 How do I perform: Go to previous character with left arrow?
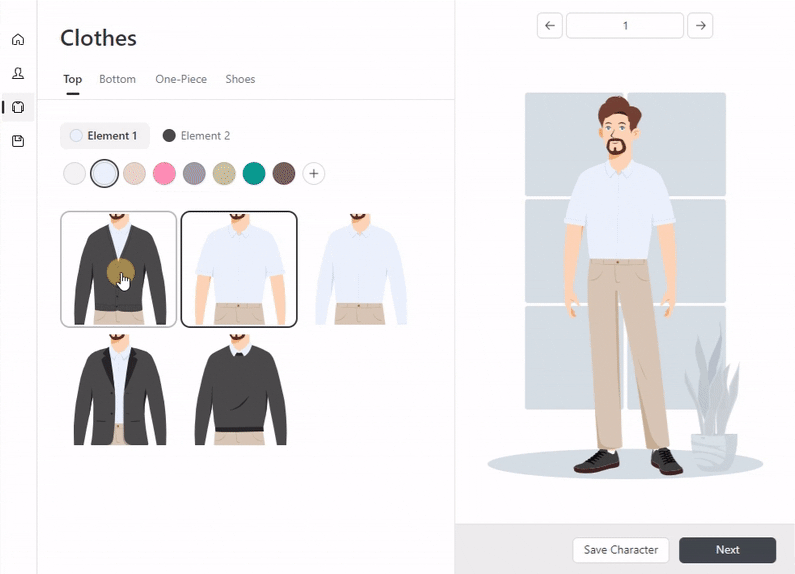550,25
